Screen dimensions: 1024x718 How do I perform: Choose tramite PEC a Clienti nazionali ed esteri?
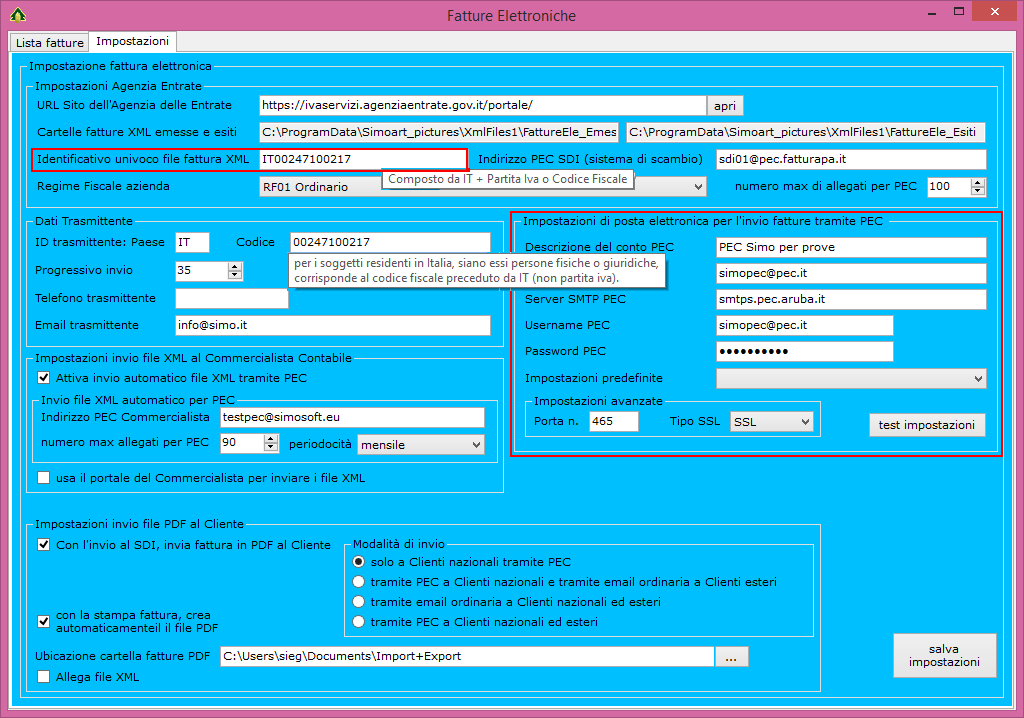pos(358,622)
